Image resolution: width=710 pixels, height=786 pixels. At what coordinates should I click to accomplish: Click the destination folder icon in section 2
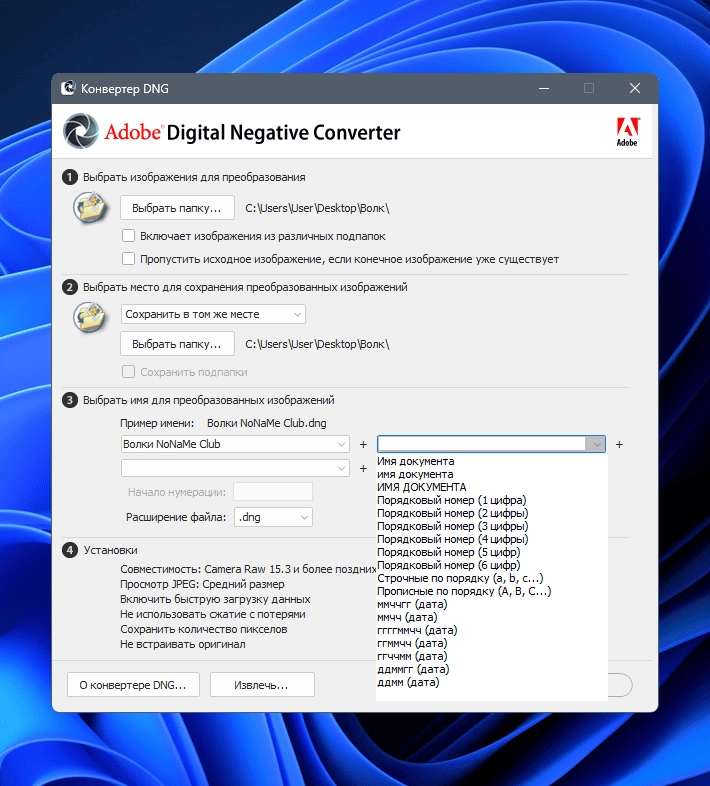tap(90, 317)
